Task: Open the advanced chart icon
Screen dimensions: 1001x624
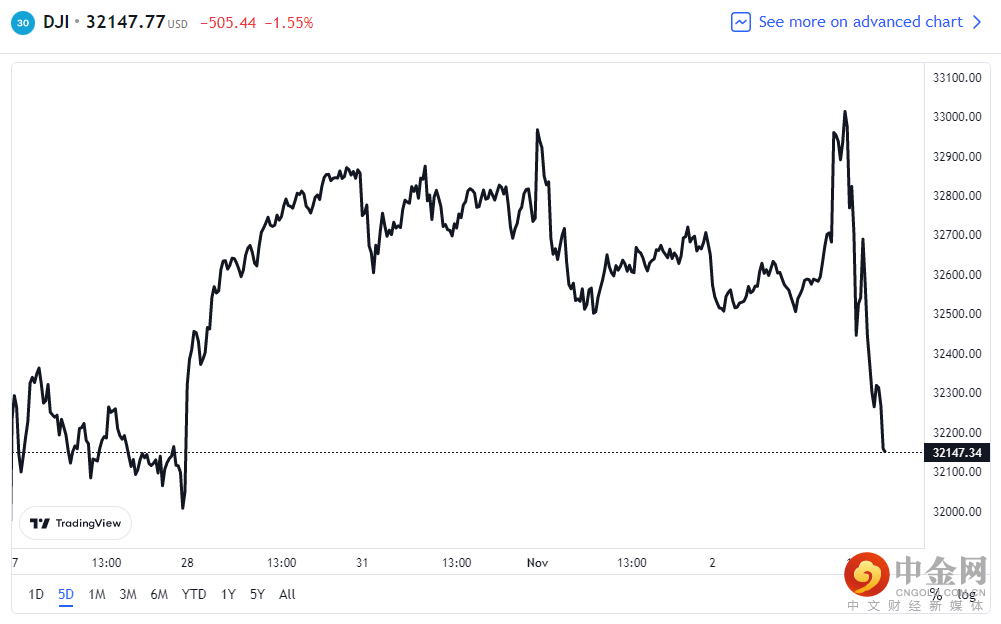Action: click(x=741, y=22)
